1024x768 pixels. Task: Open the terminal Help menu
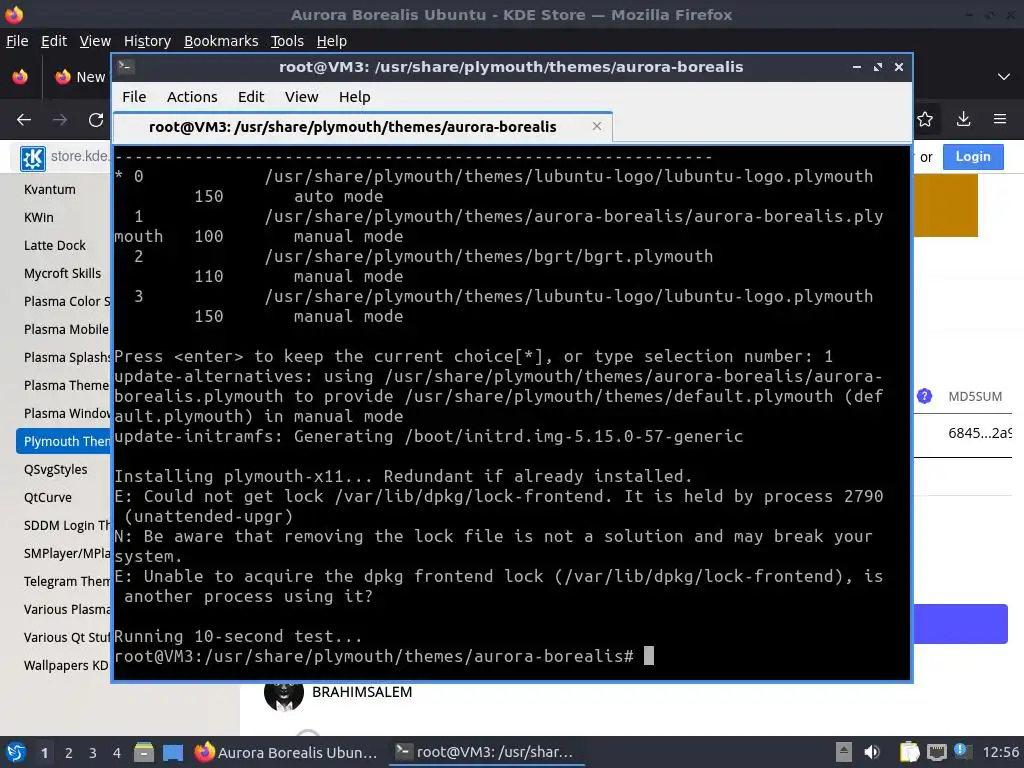(x=355, y=97)
